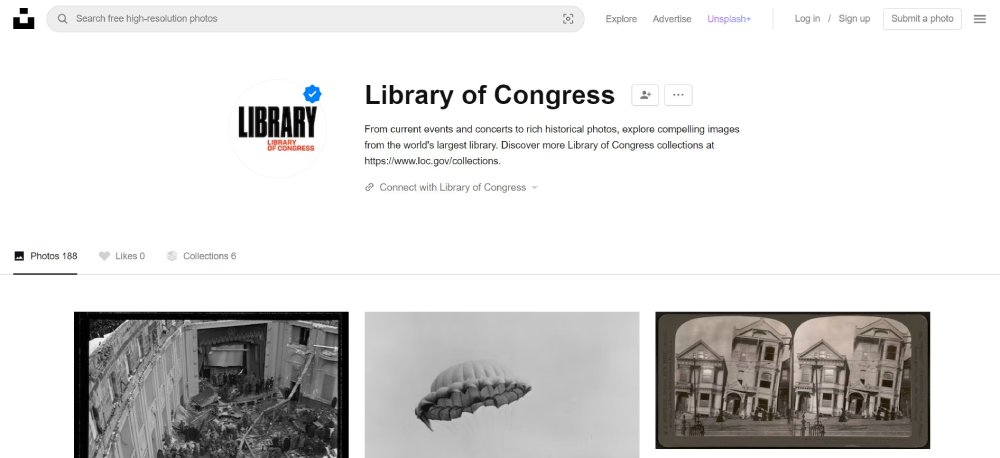1000x458 pixels.
Task: Click the Unsplash logo home icon
Action: click(x=24, y=18)
